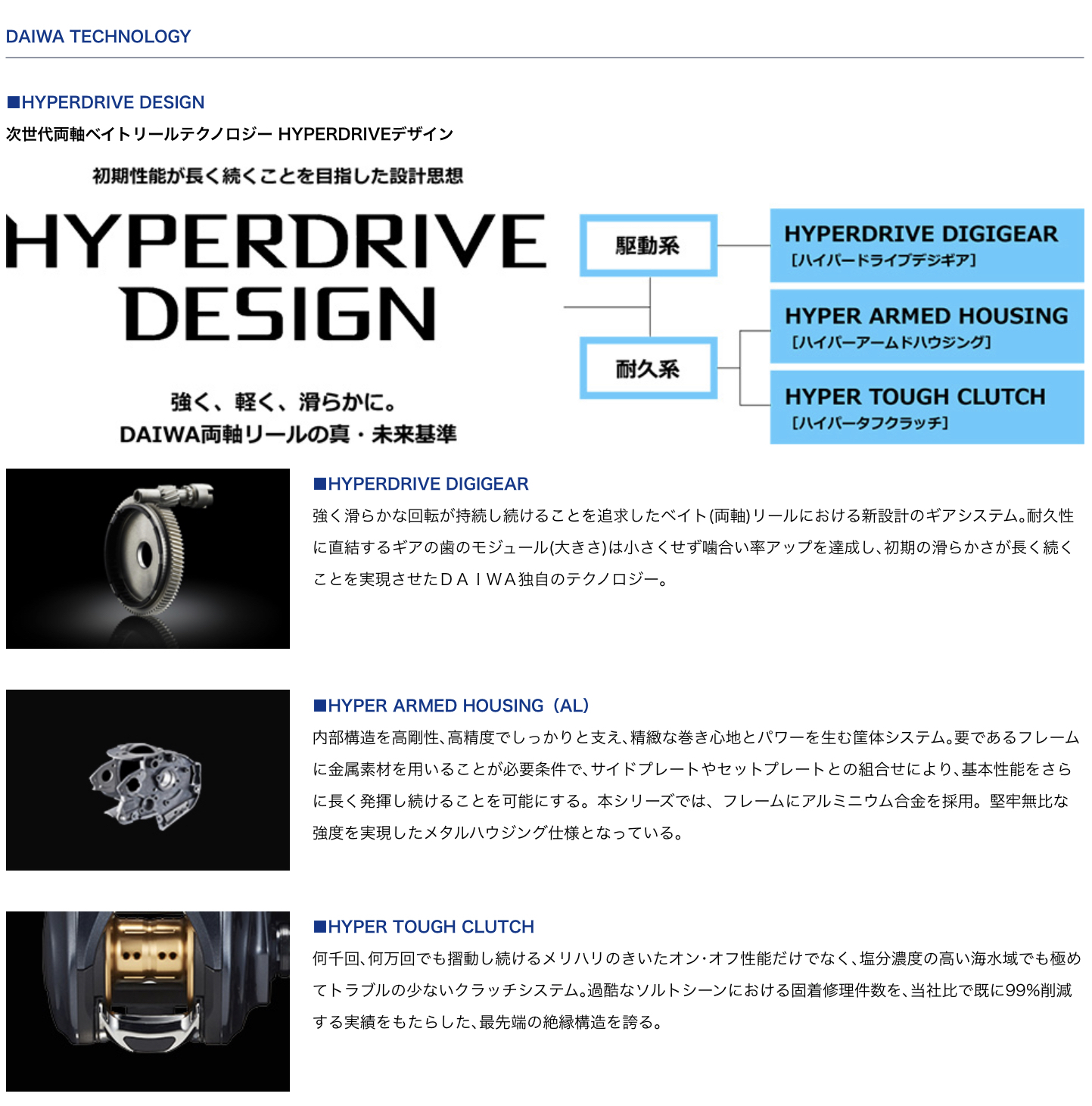Select the HYPERDRIVE DESIGN blue heading
1092x1106 pixels.
click(106, 102)
